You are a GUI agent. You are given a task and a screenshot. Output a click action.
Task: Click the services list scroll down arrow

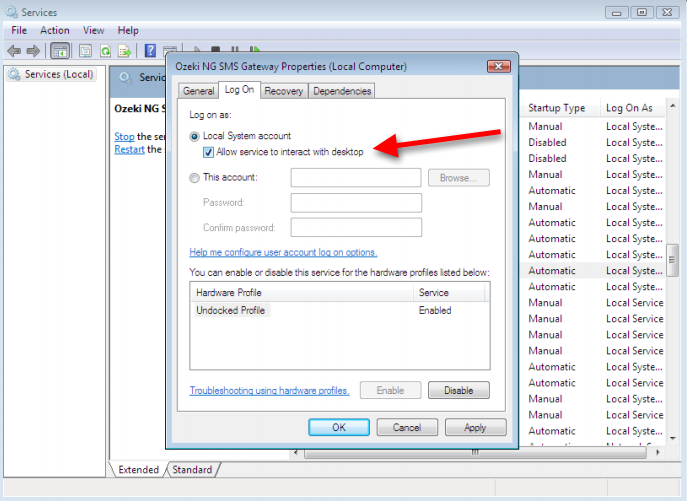[673, 438]
